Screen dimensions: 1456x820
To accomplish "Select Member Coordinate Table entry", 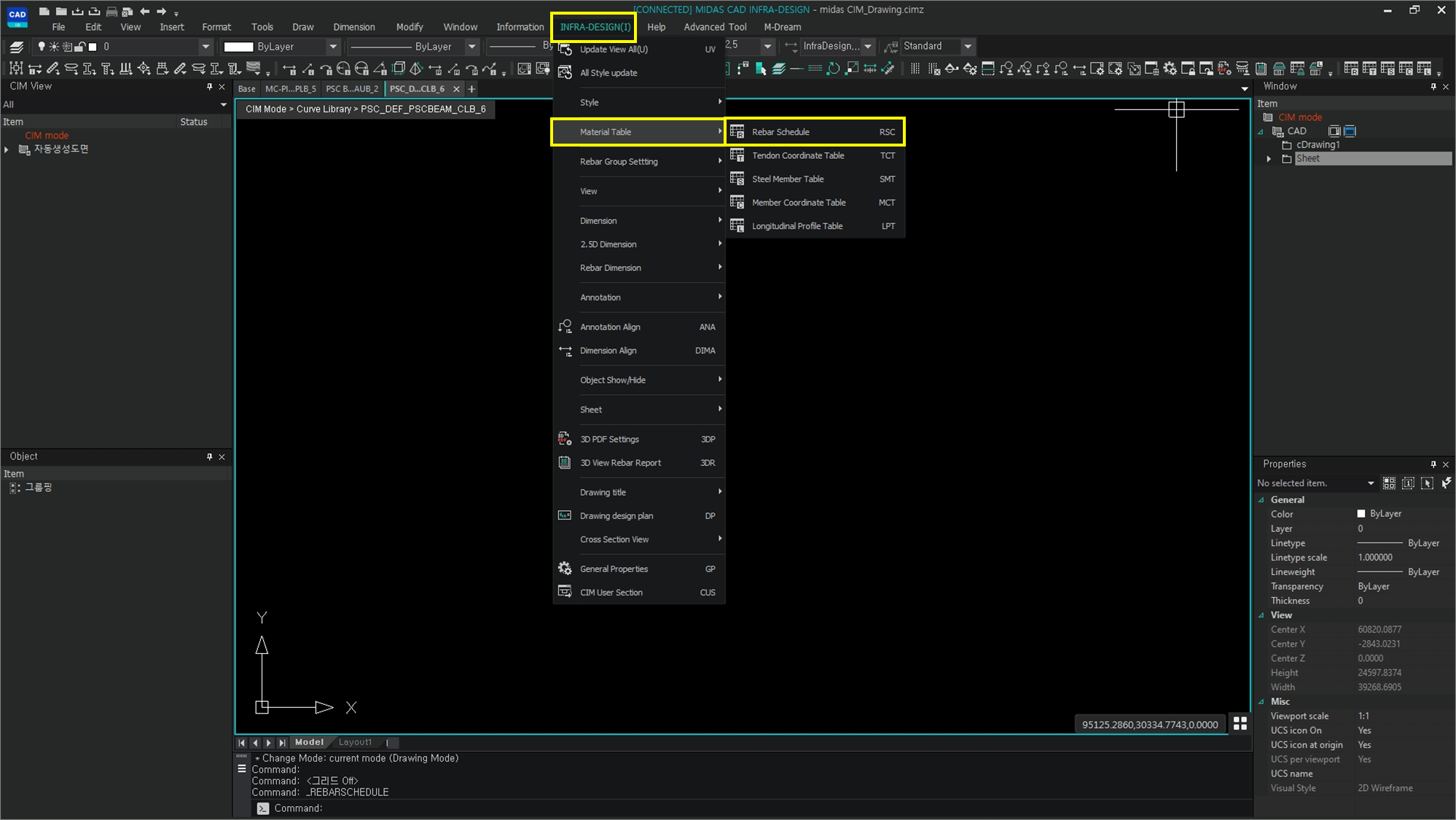I will tap(815, 203).
